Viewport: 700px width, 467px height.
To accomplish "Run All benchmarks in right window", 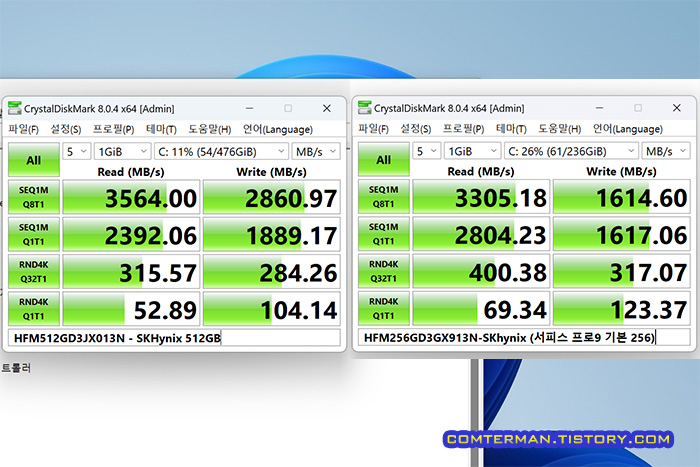I will pos(384,159).
